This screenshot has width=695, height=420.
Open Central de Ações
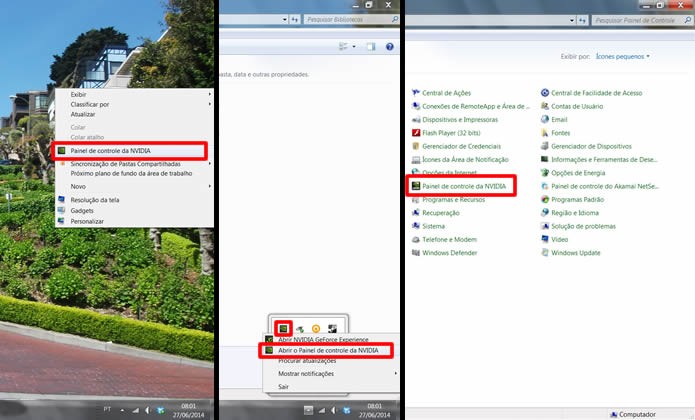pos(446,93)
